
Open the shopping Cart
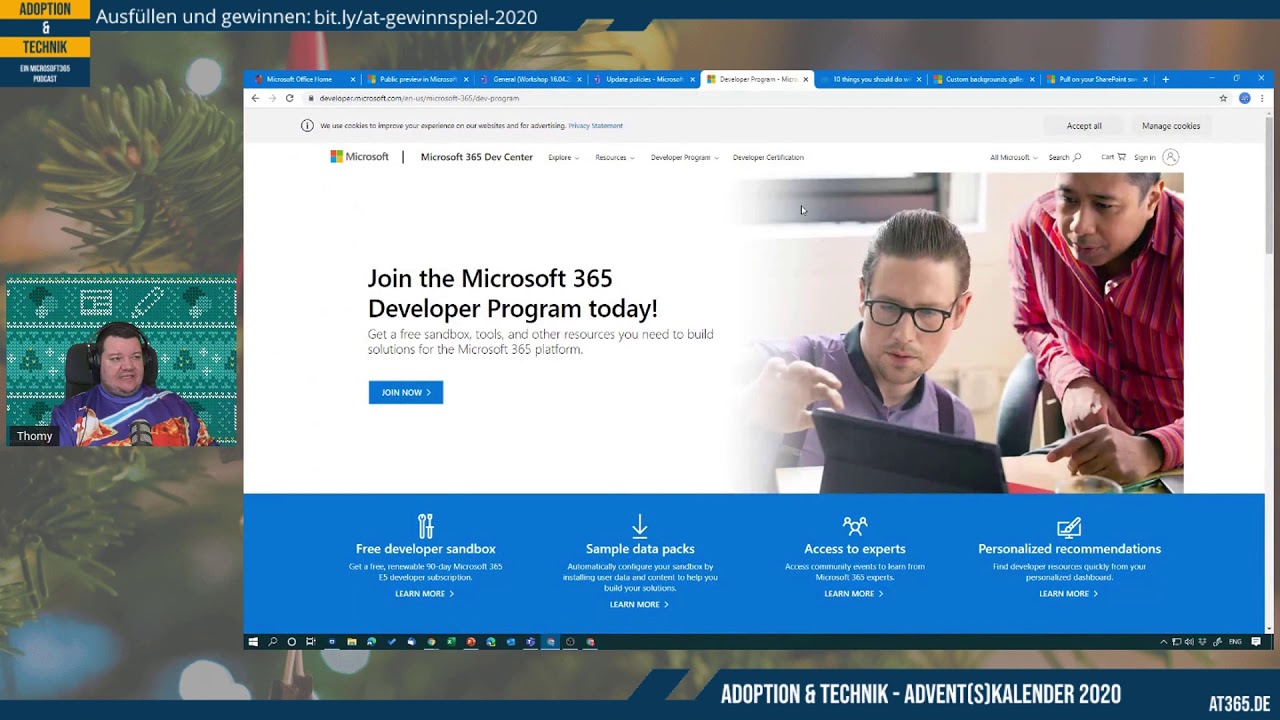pos(1113,157)
